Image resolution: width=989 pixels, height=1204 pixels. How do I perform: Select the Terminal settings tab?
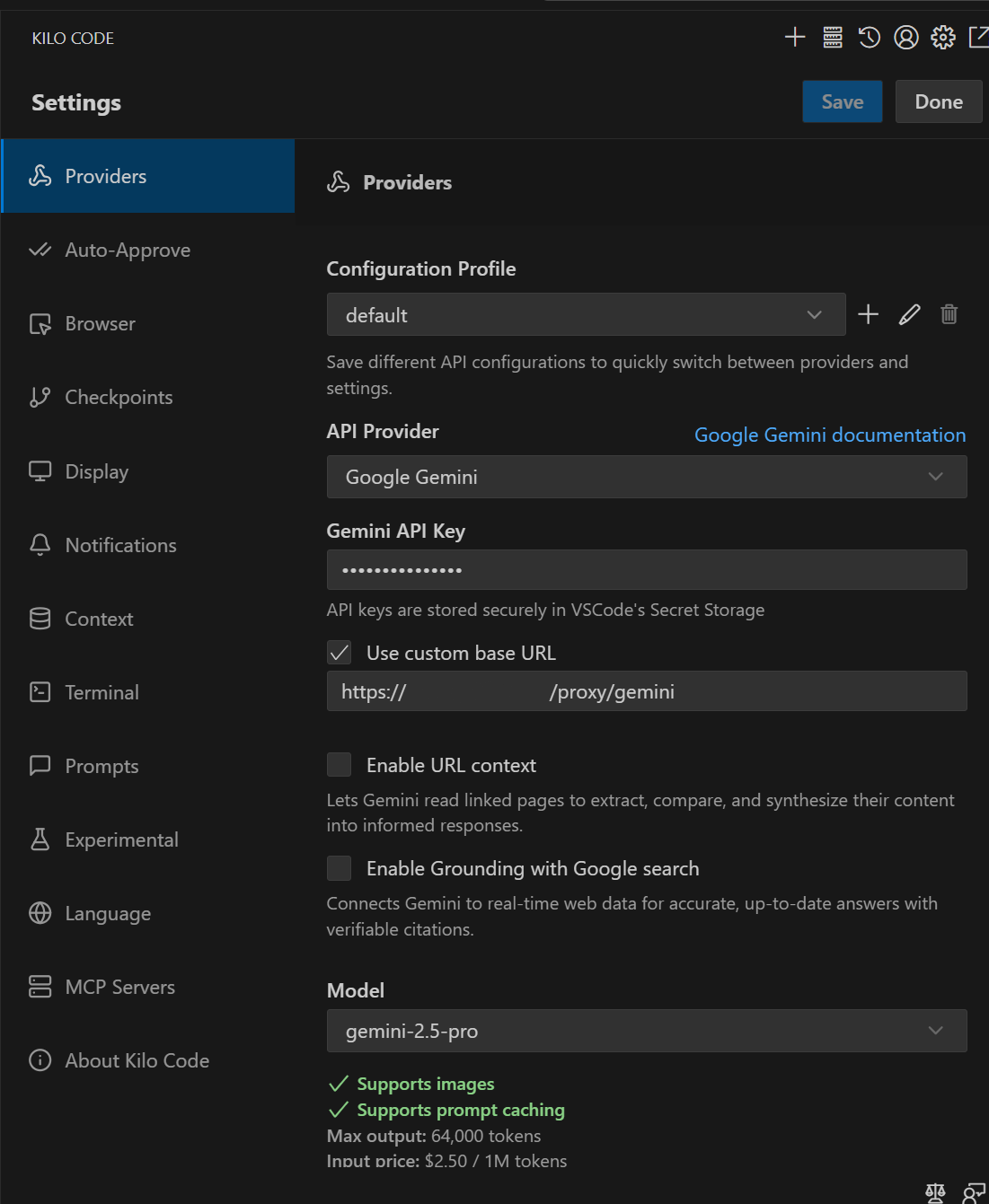(x=148, y=692)
